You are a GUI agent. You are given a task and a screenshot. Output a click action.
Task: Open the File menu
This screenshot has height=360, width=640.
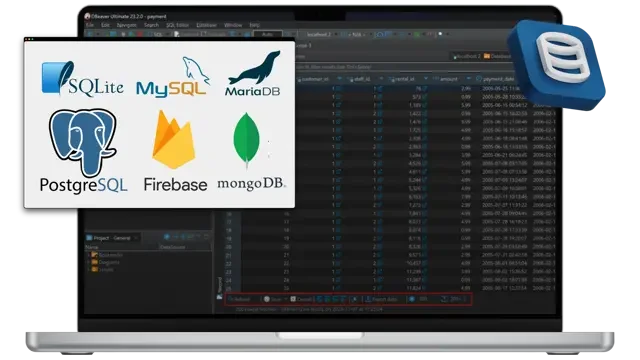(90, 25)
